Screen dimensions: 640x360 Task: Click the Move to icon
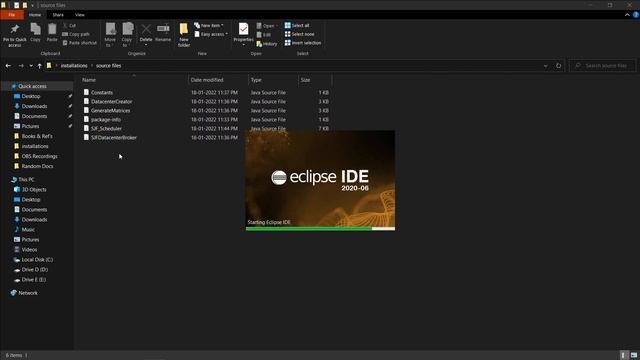(x=110, y=29)
